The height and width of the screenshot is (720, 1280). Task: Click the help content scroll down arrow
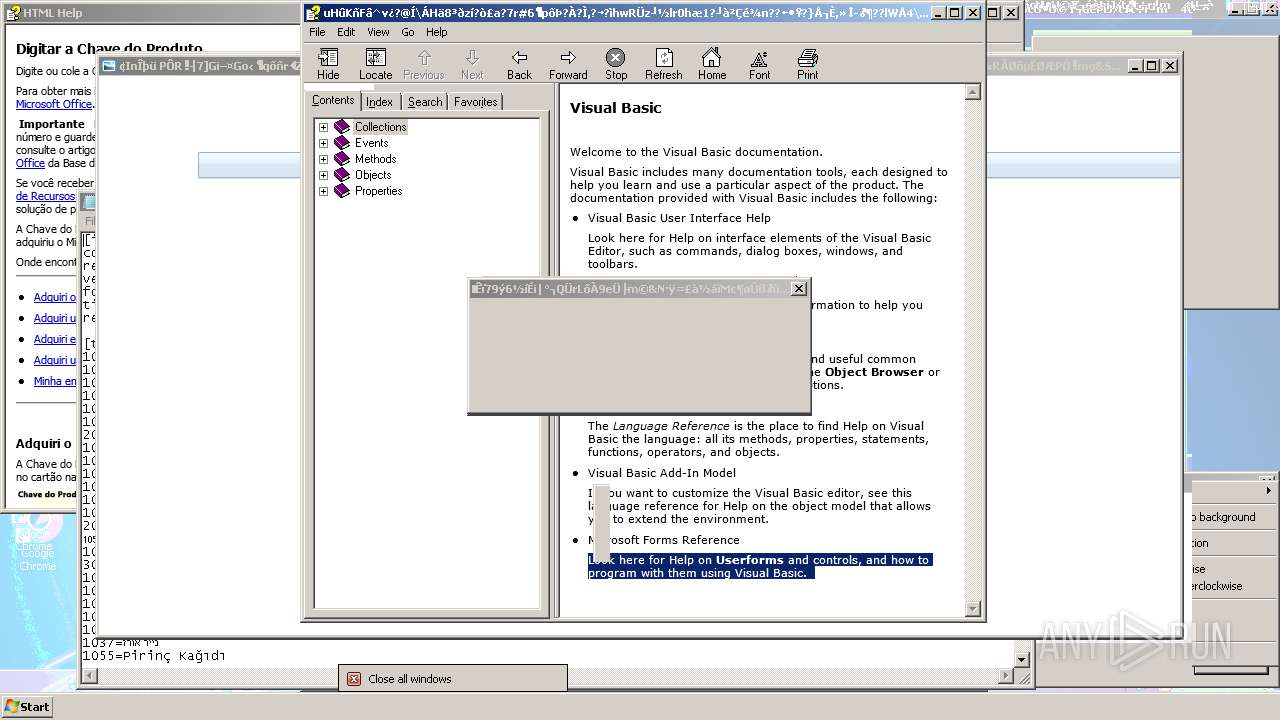[x=973, y=609]
